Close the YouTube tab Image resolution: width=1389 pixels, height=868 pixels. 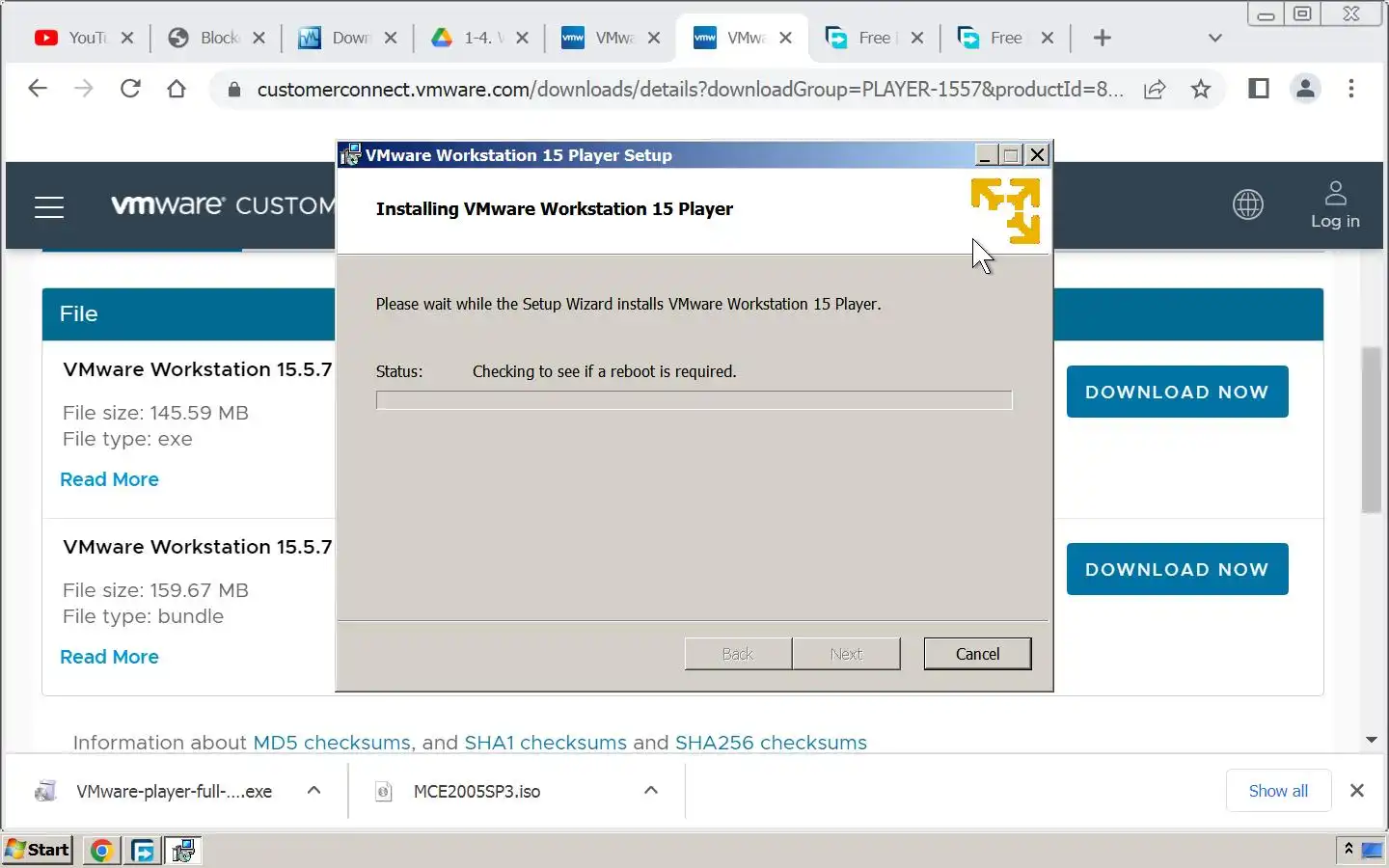127,38
